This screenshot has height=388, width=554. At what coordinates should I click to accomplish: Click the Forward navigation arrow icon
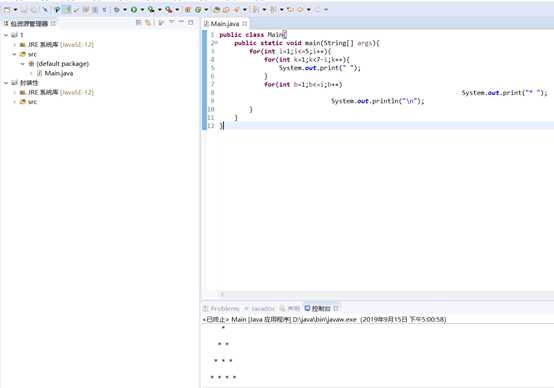(x=317, y=10)
